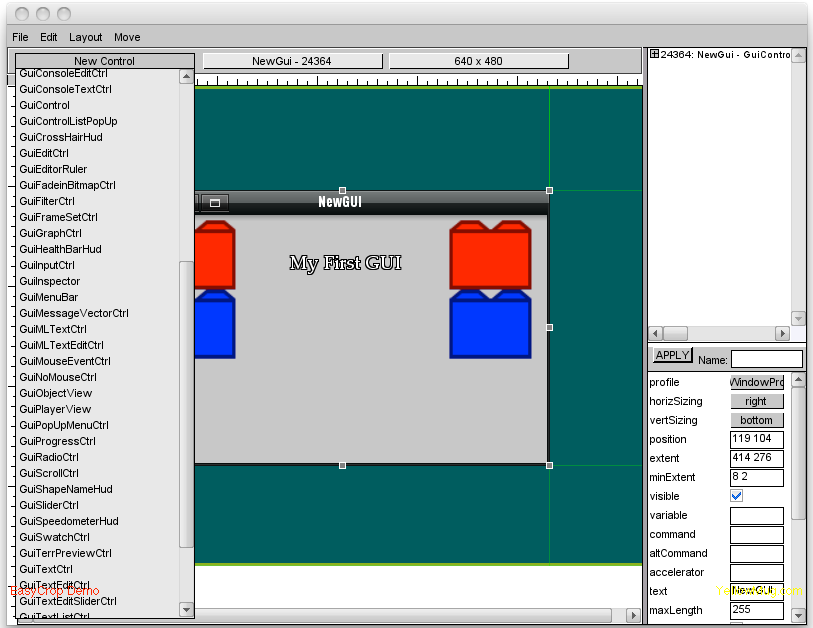This screenshot has height=628, width=813.
Task: Click the top-center resize handle of NewGUI
Action: pos(342,190)
